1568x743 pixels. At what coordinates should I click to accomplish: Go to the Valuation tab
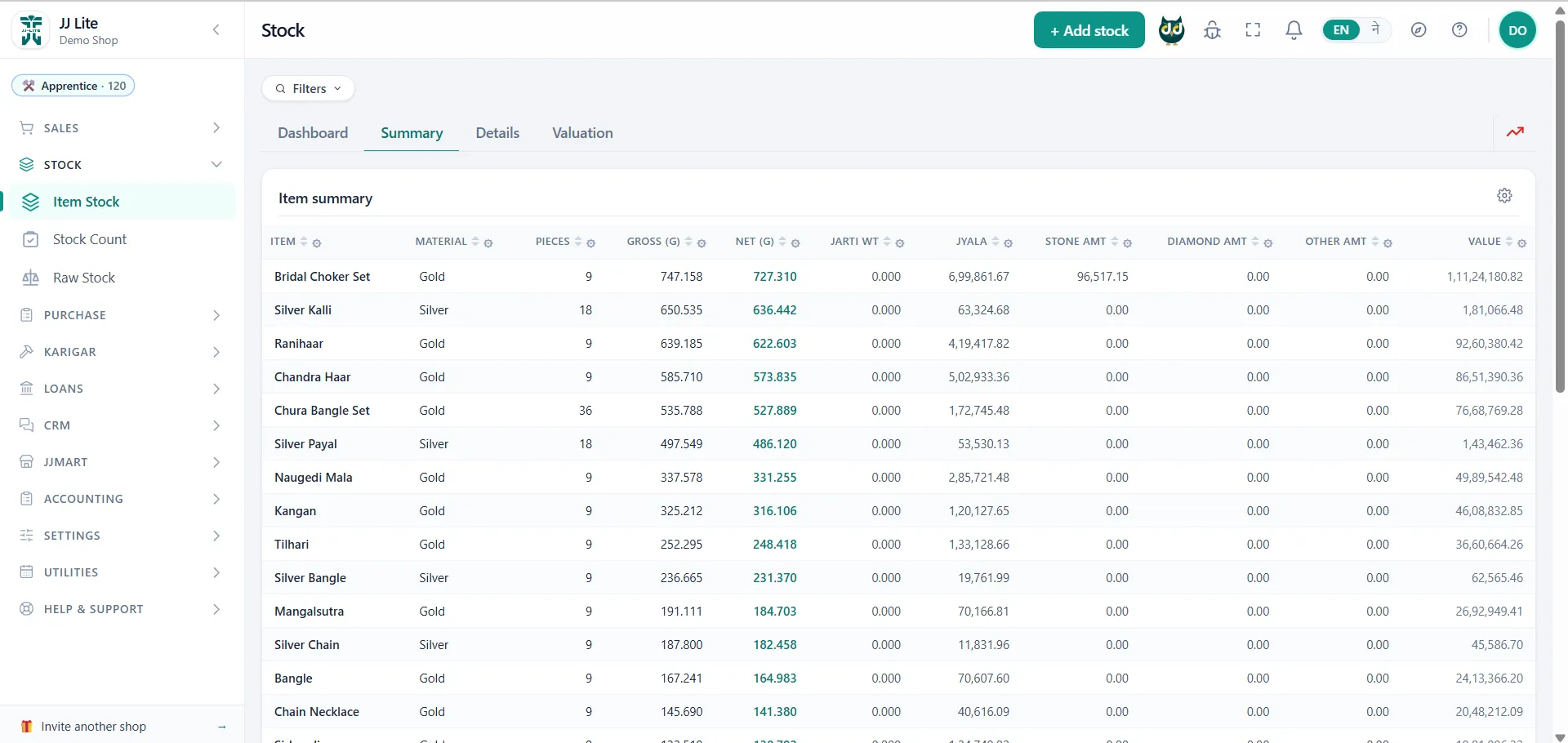(582, 133)
